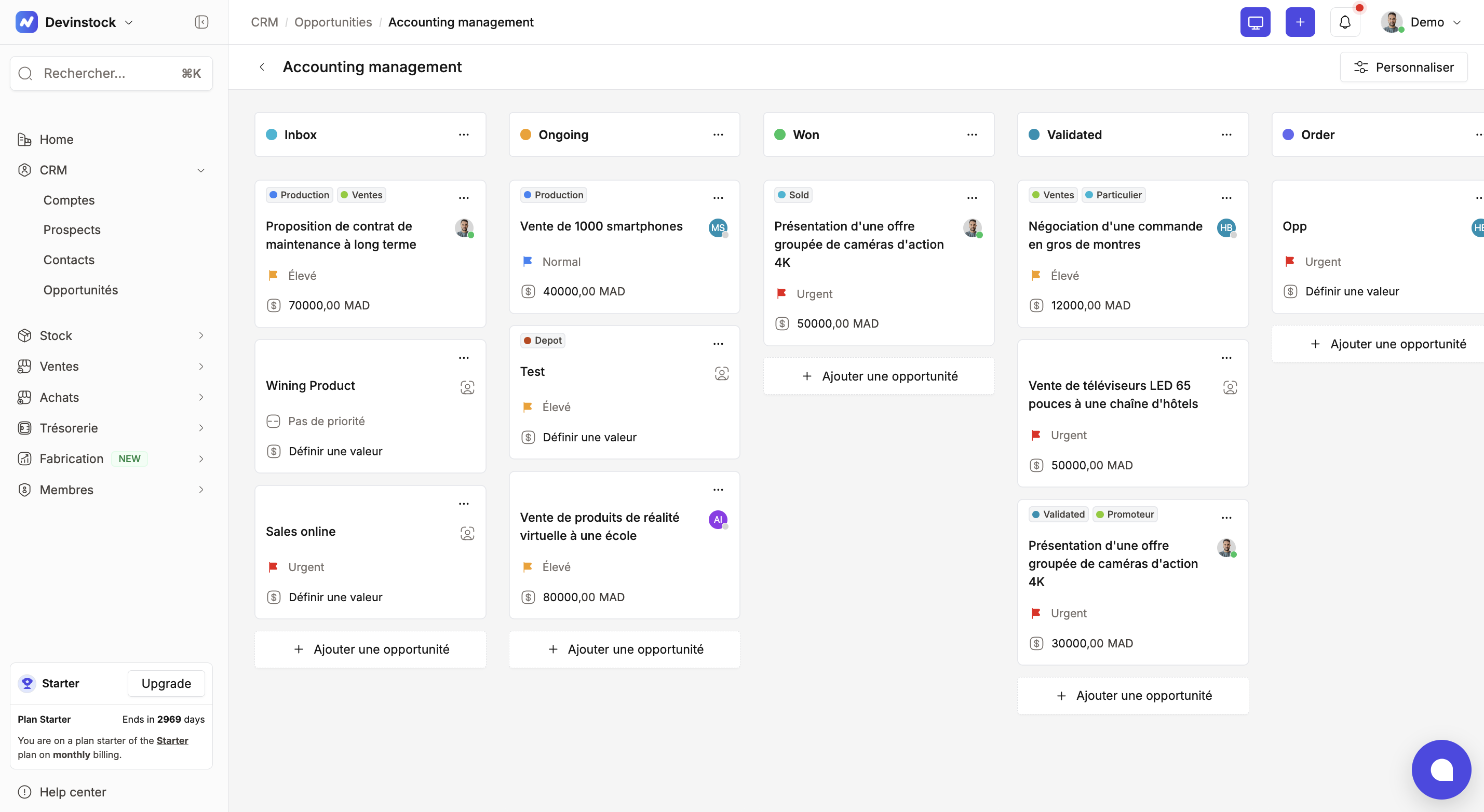The image size is (1484, 812).
Task: Collapse the sidebar with the panel icon
Action: point(201,22)
